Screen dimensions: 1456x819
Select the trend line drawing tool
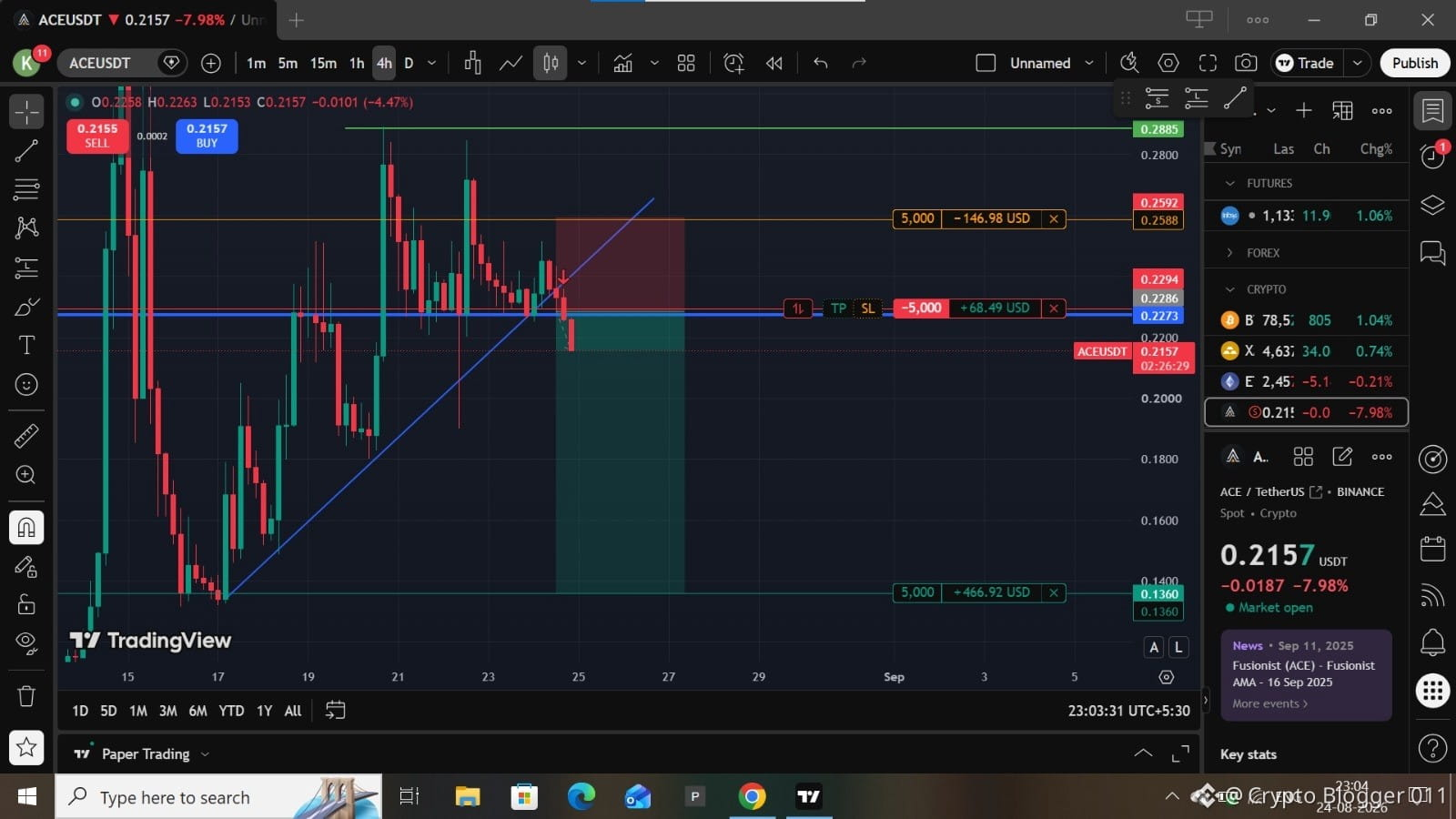[26, 151]
